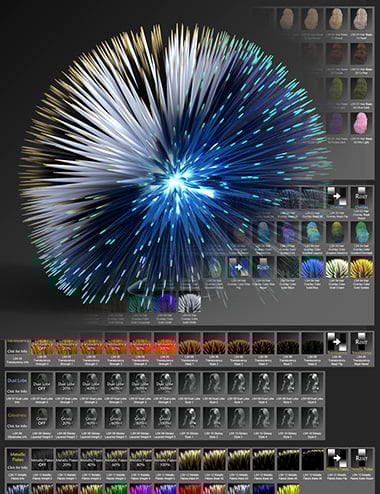Switch Metallic Flakes to OFF preset
Viewport: 380px width, 494px height.
point(42,460)
